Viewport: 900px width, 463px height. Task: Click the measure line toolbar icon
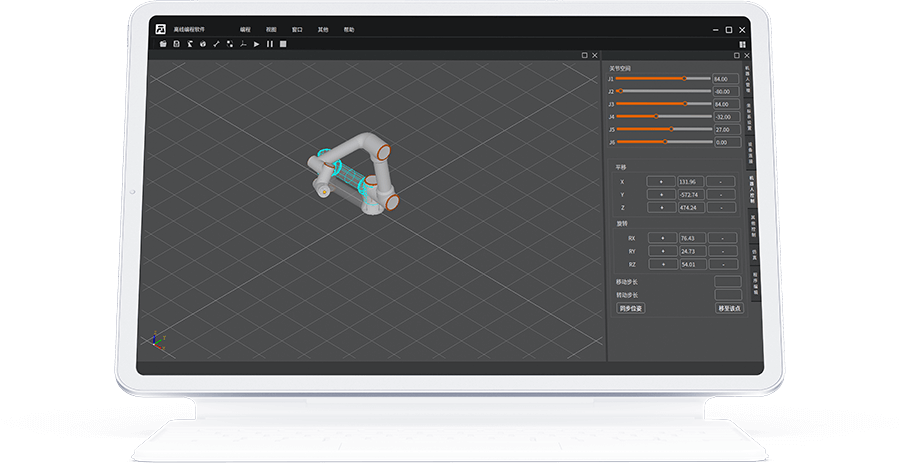coord(216,44)
